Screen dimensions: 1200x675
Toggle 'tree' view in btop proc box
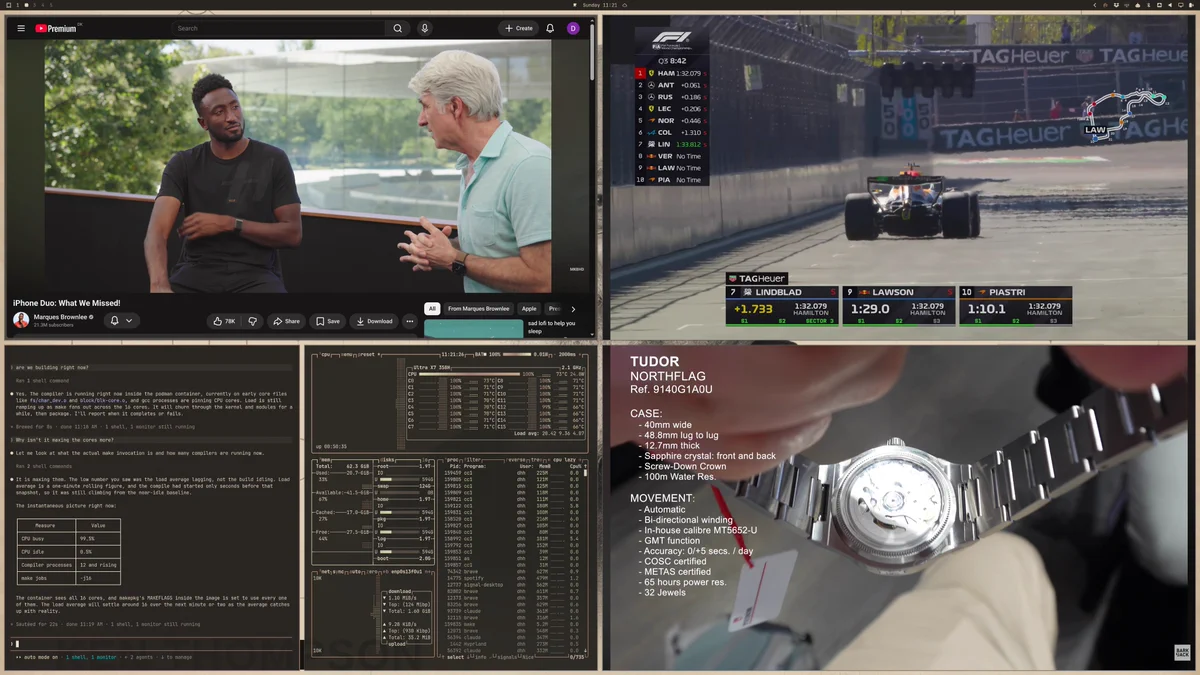coord(537,460)
